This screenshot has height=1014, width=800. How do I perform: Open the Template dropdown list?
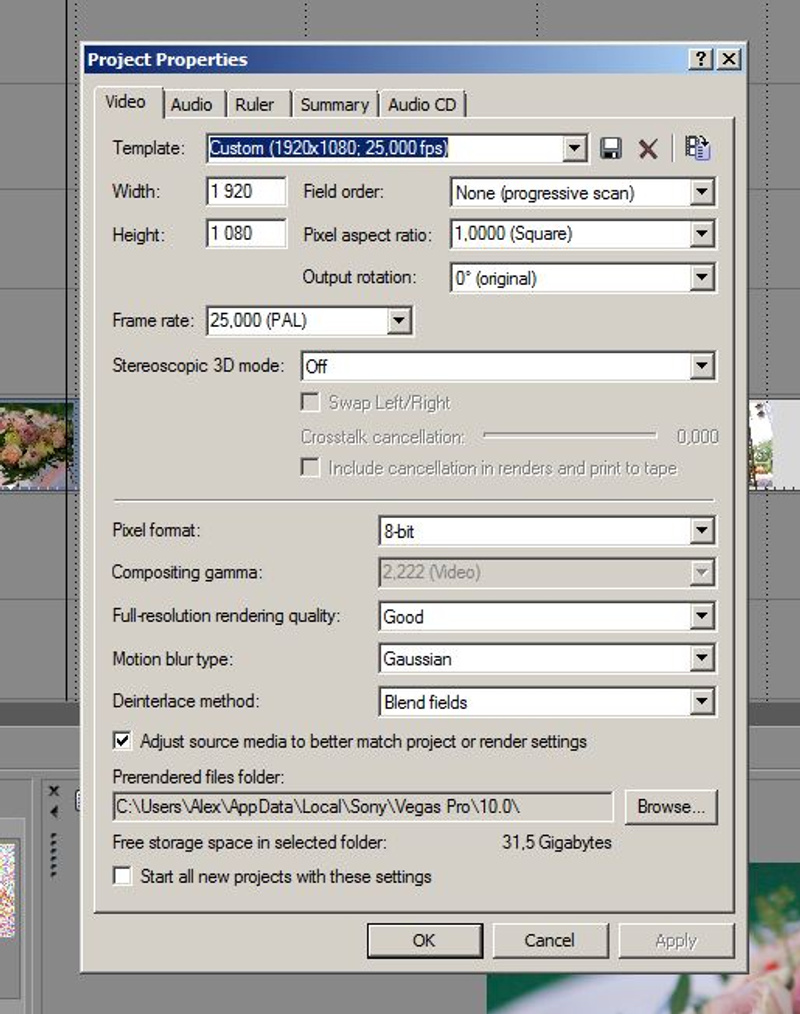click(574, 149)
